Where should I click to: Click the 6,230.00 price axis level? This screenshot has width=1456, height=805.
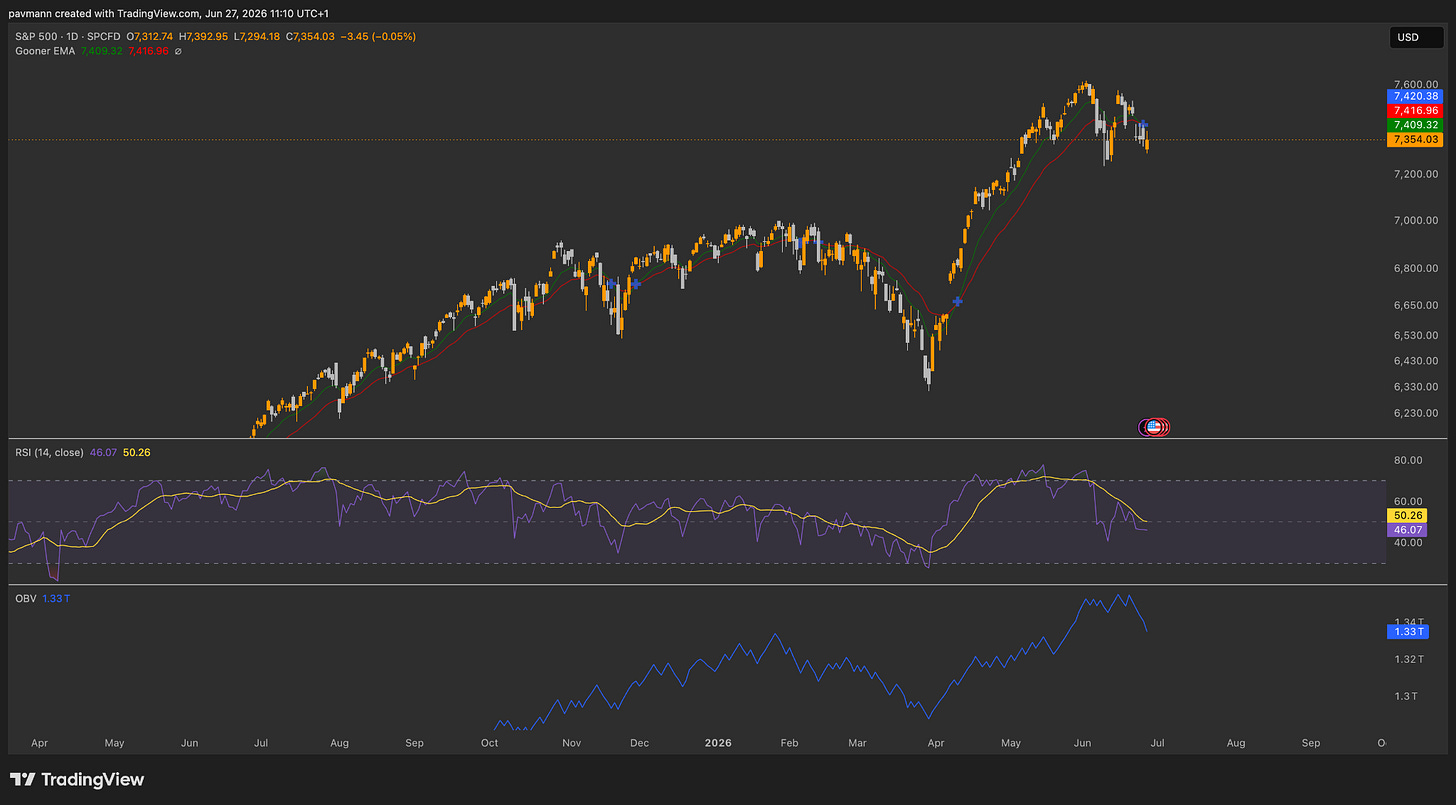1415,413
